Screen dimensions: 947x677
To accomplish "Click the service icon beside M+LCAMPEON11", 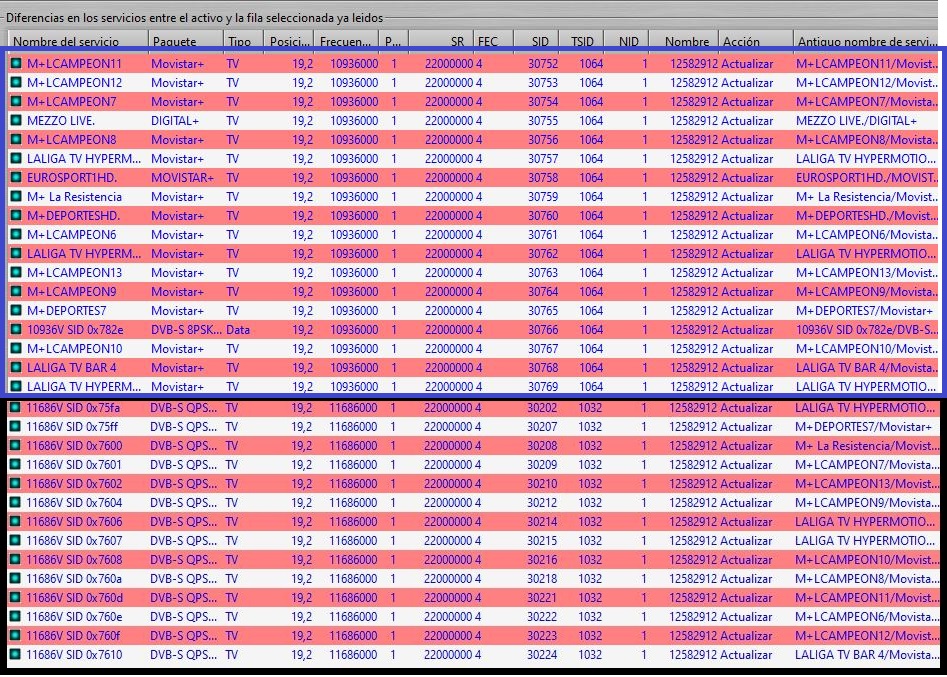I will [x=16, y=63].
